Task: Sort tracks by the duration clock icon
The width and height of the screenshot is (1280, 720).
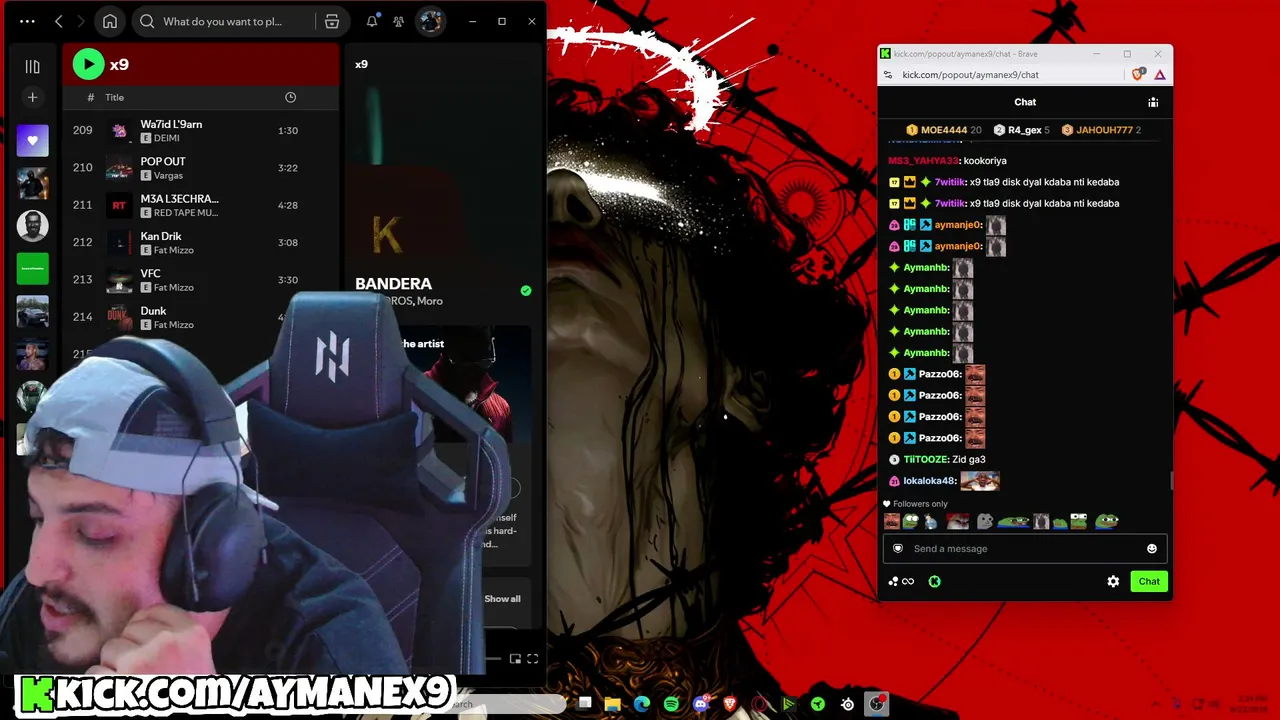Action: pos(290,97)
